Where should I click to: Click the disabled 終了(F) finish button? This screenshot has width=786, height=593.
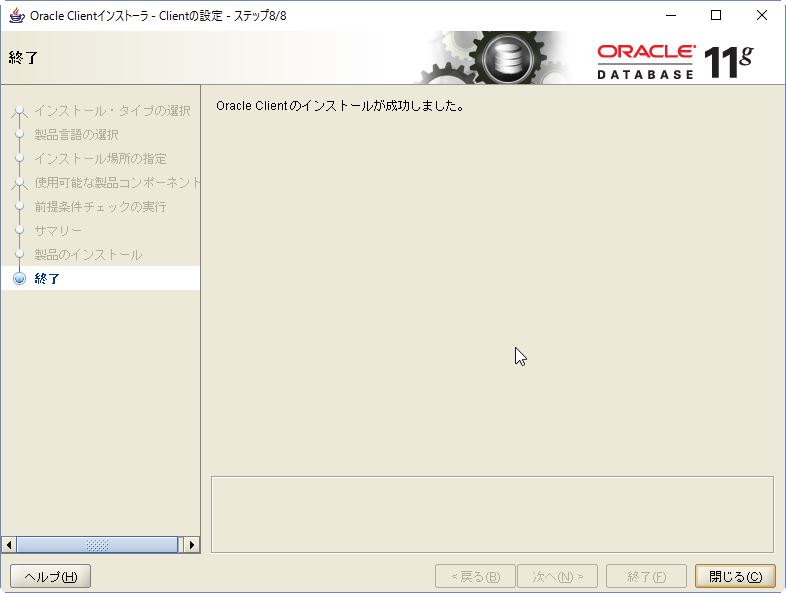[x=646, y=576]
